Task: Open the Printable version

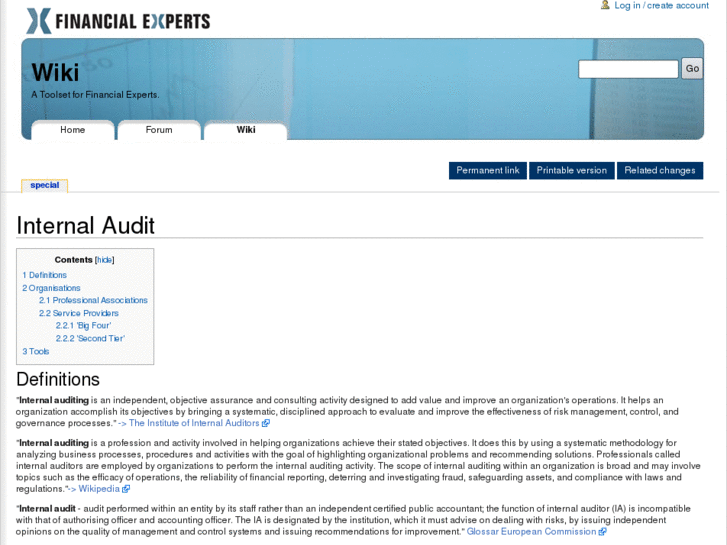Action: click(572, 170)
